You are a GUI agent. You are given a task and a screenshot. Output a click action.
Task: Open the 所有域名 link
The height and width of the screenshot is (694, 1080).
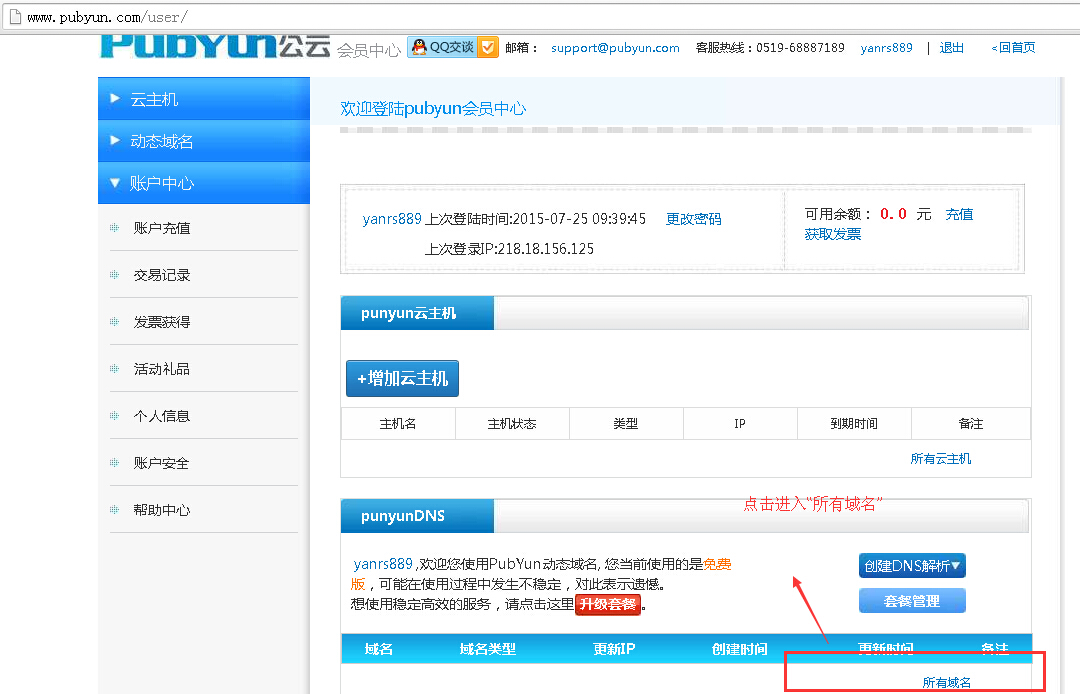click(x=946, y=682)
